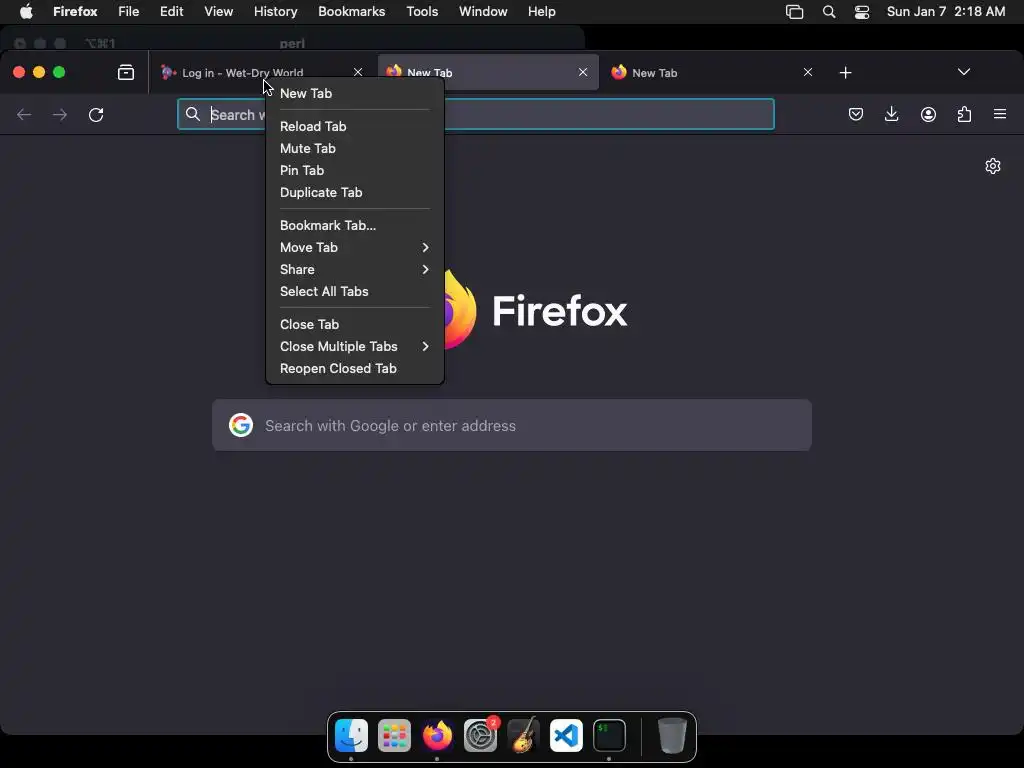
Task: Open Finder from the Dock
Action: coord(351,735)
